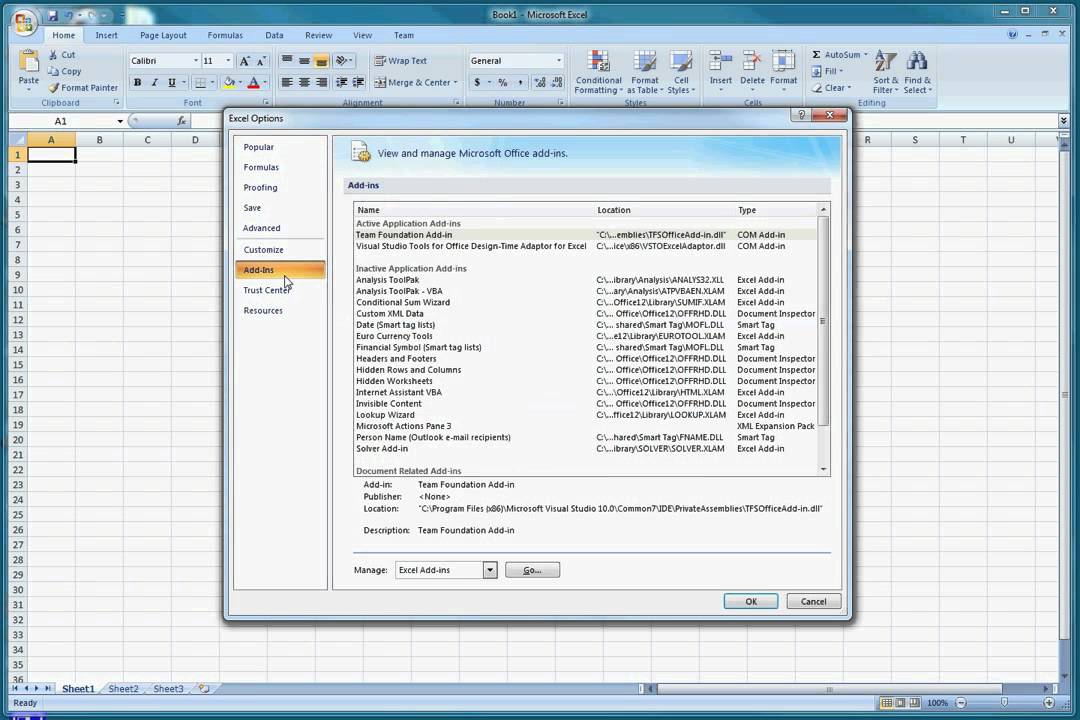Toggle Wrap Text
1080x720 pixels.
coord(400,61)
